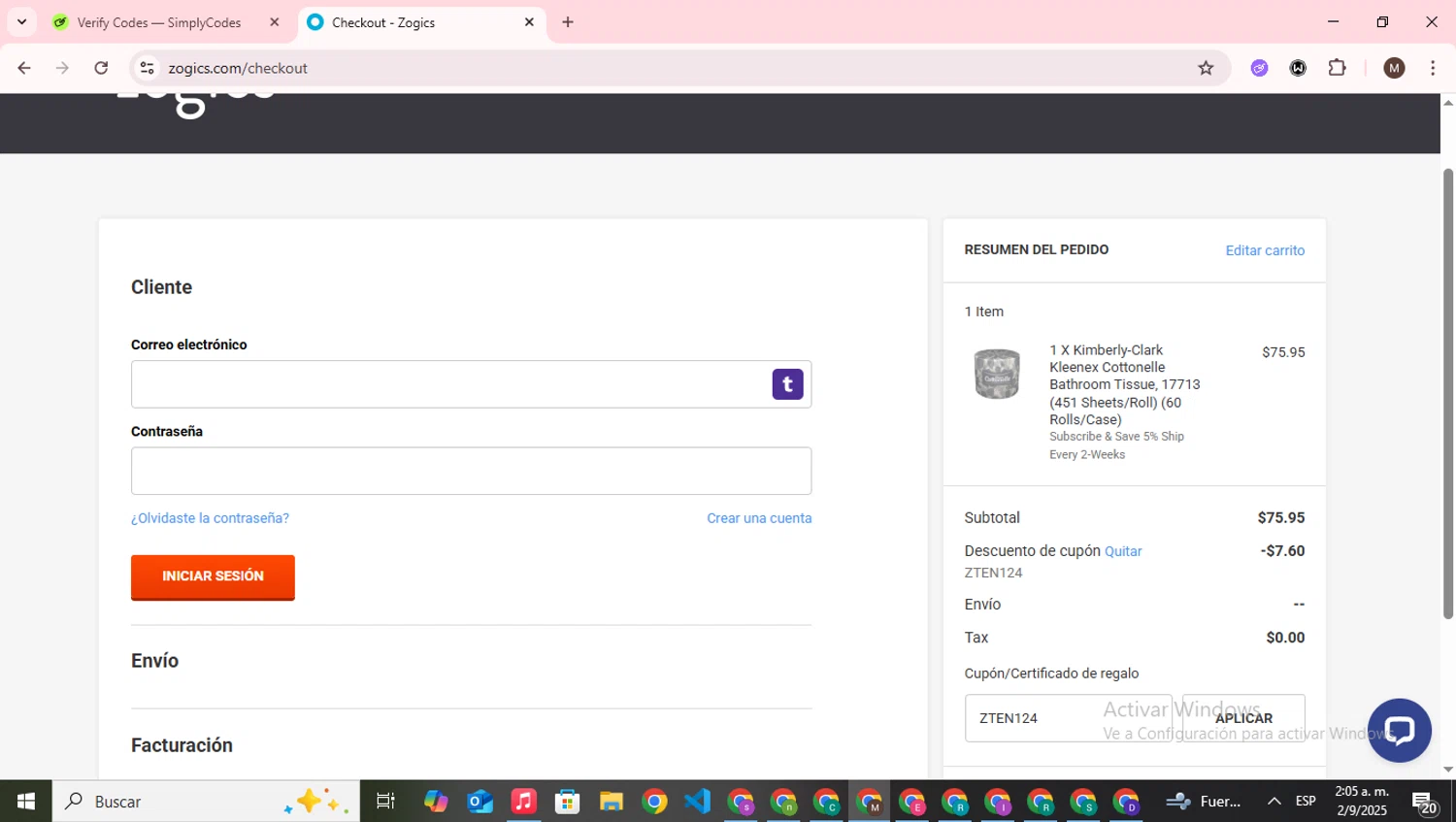This screenshot has width=1456, height=822.
Task: Click the Tax amount $0.00
Action: (1285, 638)
